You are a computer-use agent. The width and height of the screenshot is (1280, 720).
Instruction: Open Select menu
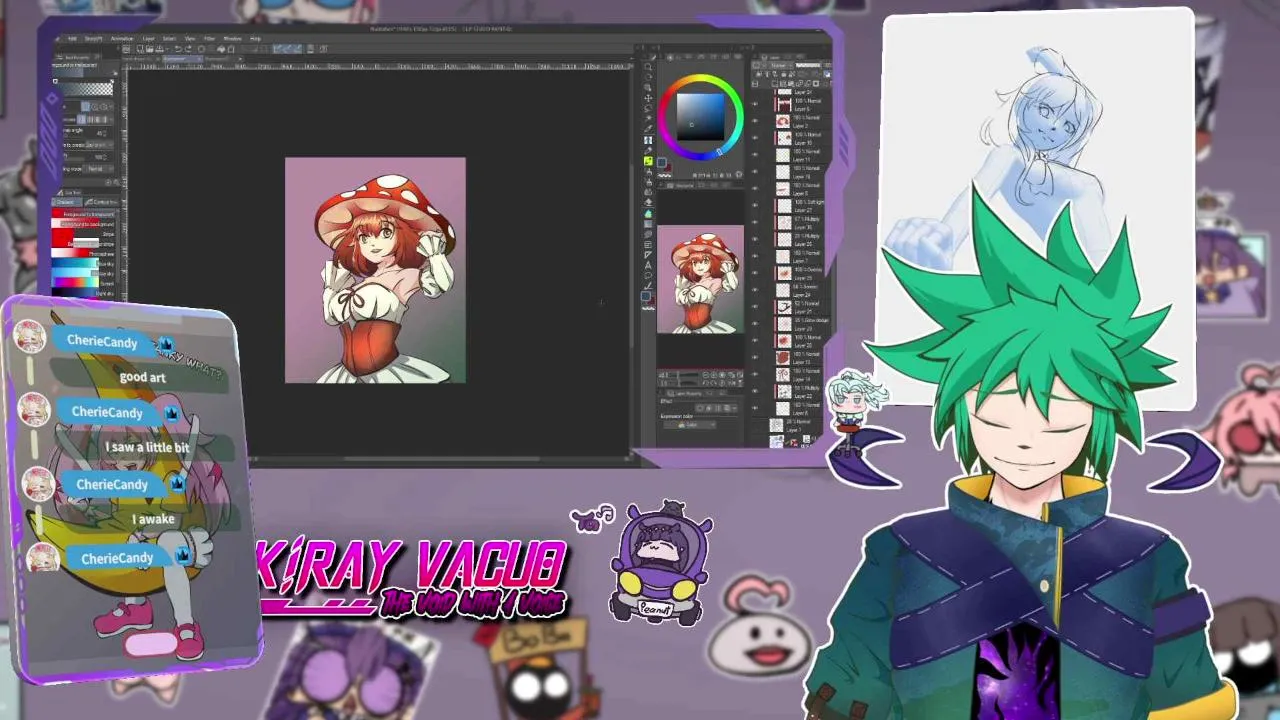pos(169,39)
